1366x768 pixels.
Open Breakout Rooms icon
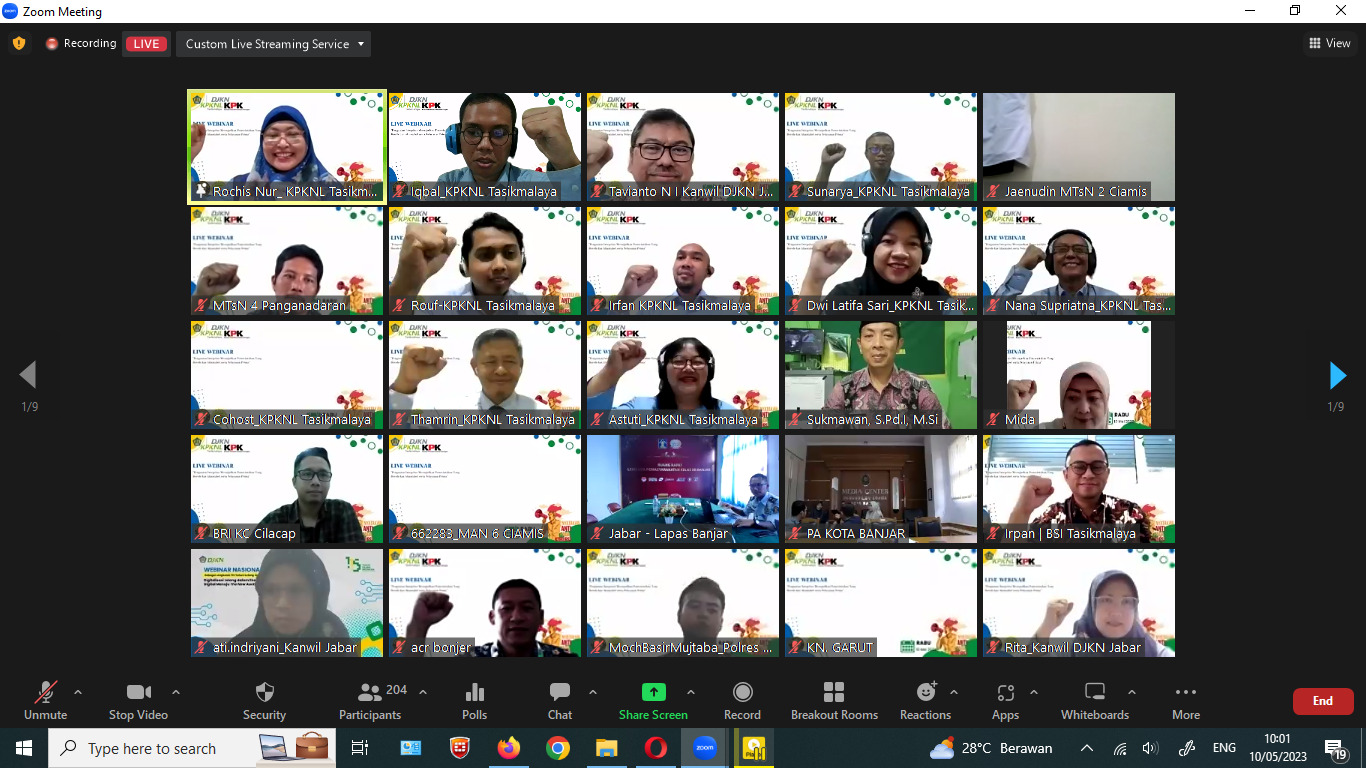[x=834, y=693]
